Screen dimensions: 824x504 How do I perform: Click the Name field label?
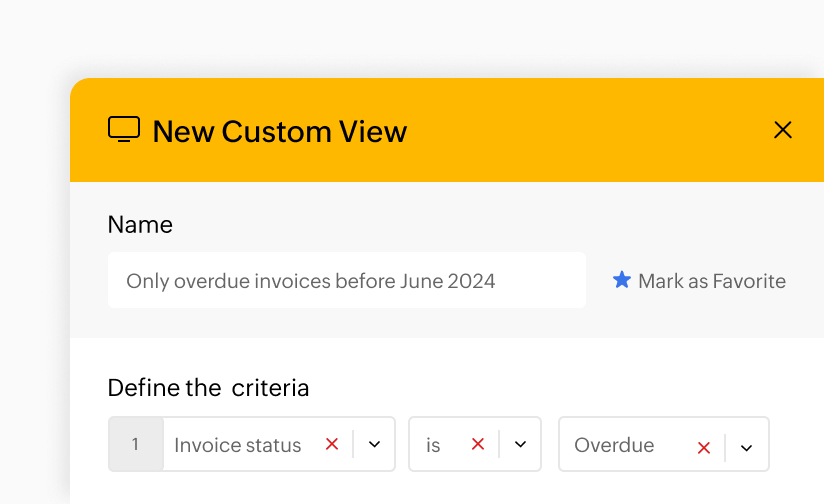point(140,225)
